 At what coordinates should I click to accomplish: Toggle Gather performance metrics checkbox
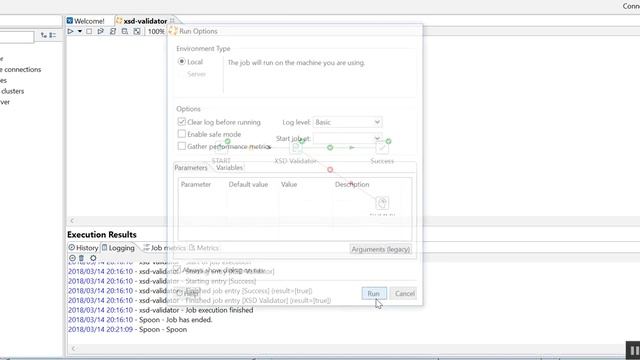click(x=182, y=146)
